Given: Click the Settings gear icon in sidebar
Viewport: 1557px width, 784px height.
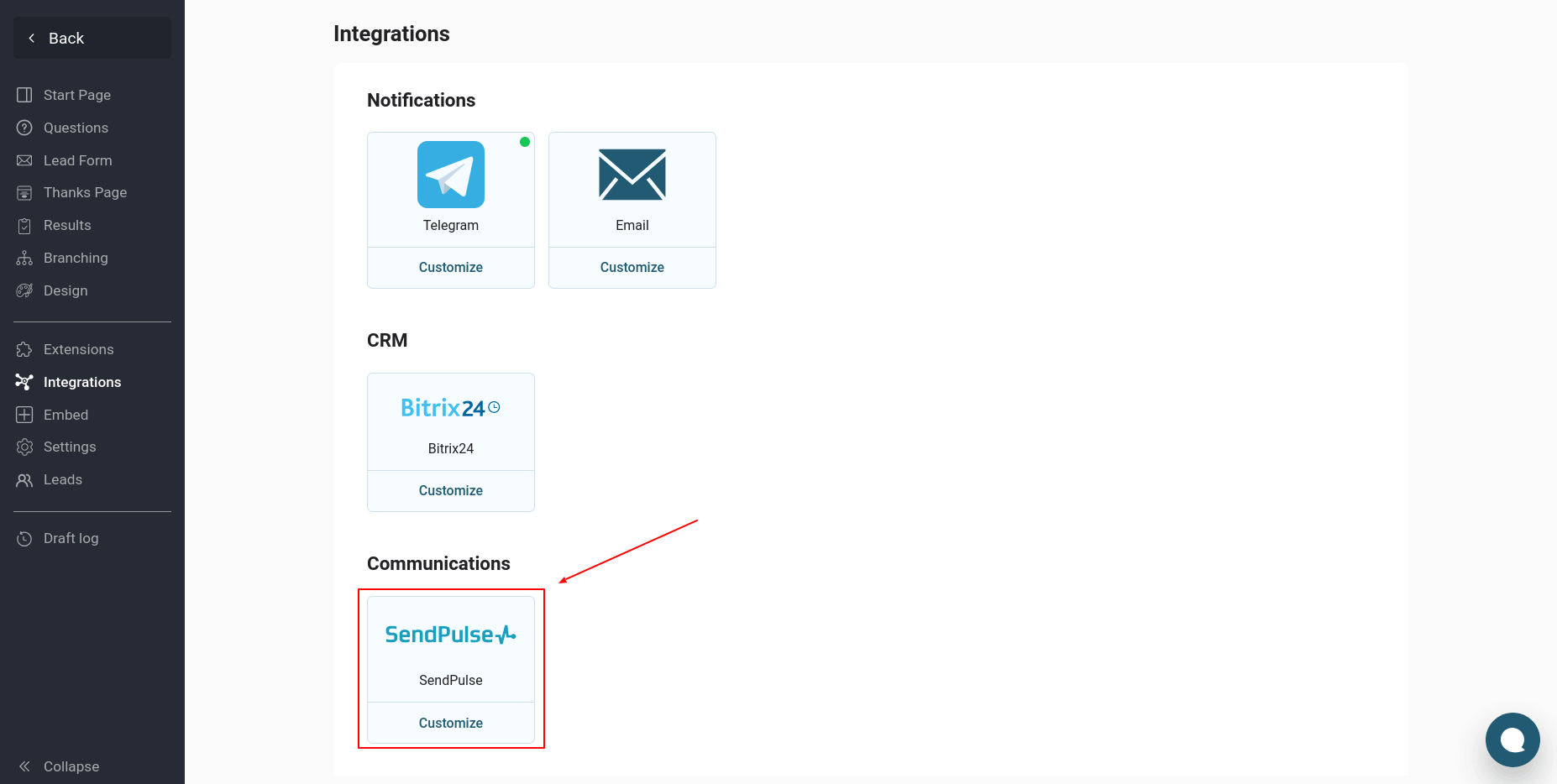Looking at the screenshot, I should tap(24, 447).
